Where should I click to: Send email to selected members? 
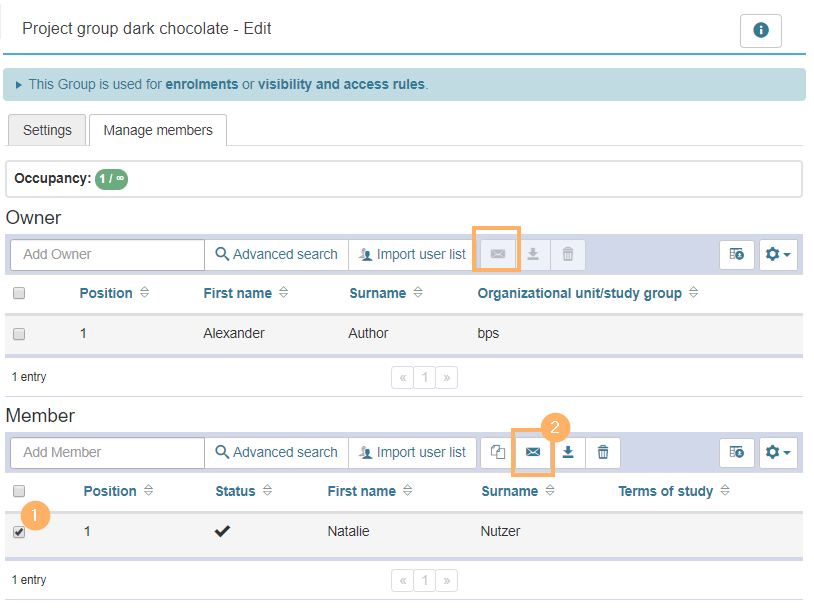click(533, 453)
